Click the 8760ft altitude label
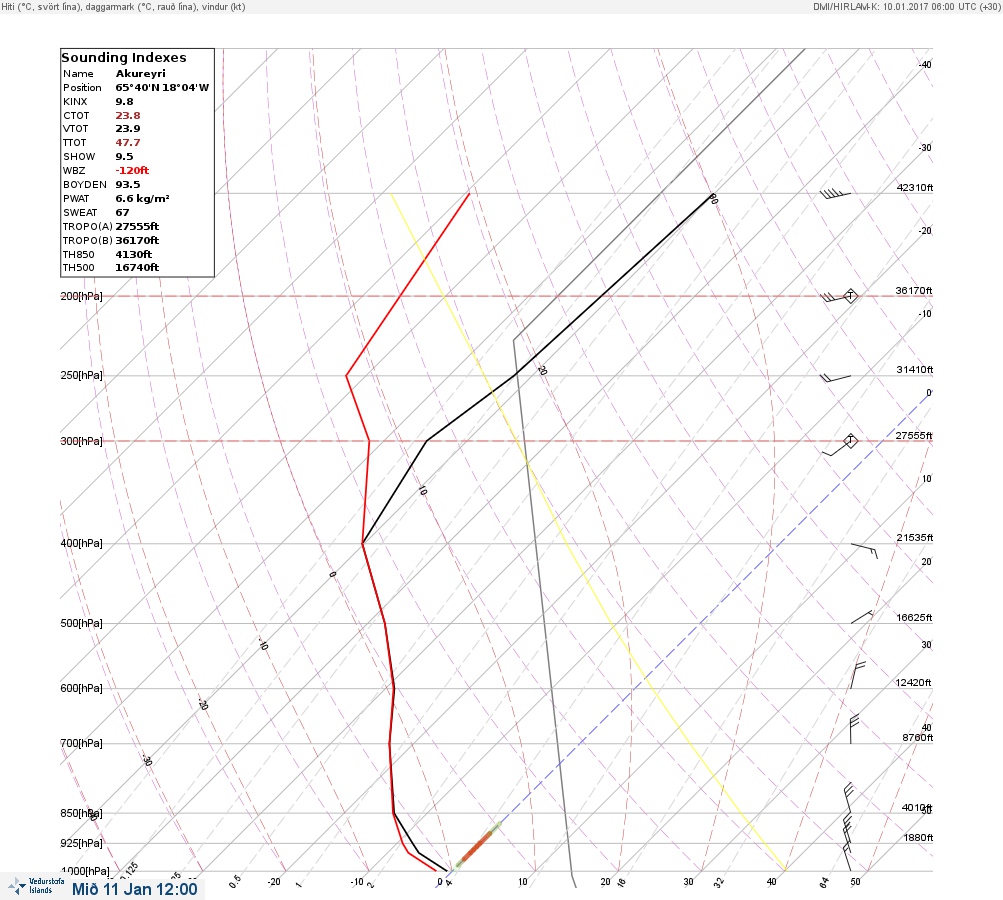Screen dimensions: 1003x900 pos(917,738)
